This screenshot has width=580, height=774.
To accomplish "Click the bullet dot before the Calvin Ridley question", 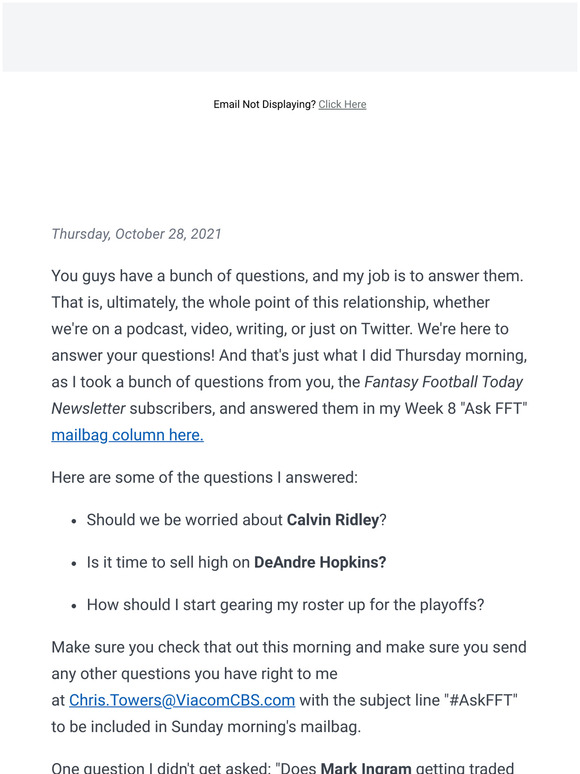I will (x=74, y=521).
